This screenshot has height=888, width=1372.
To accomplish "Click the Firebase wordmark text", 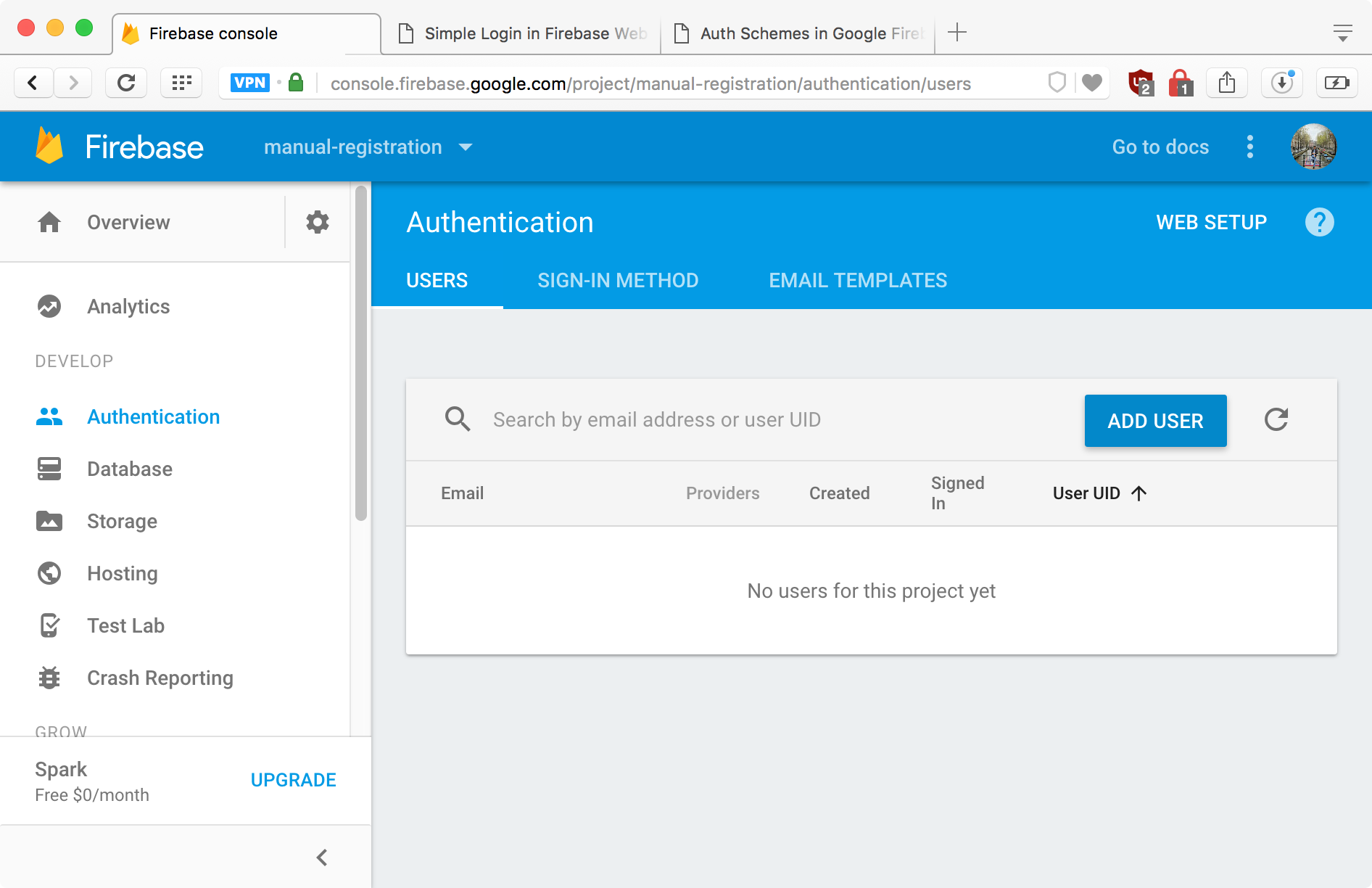I will (x=144, y=147).
